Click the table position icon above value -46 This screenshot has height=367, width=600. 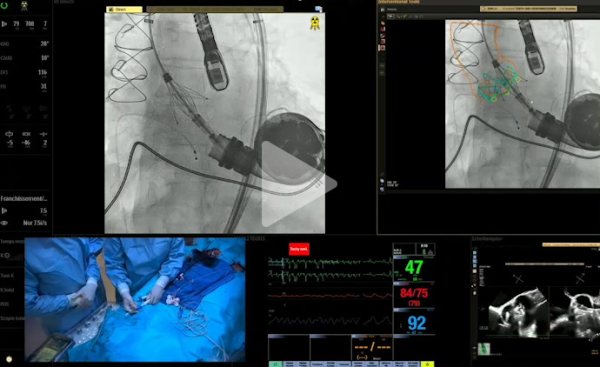click(x=26, y=134)
